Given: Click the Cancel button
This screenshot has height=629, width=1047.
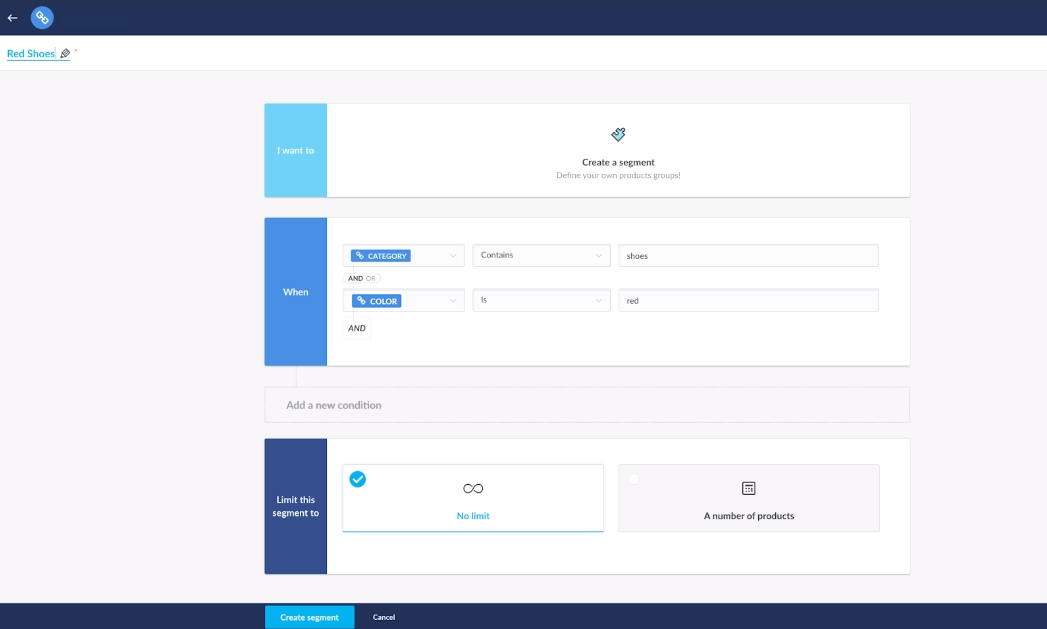Looking at the screenshot, I should tap(384, 617).
